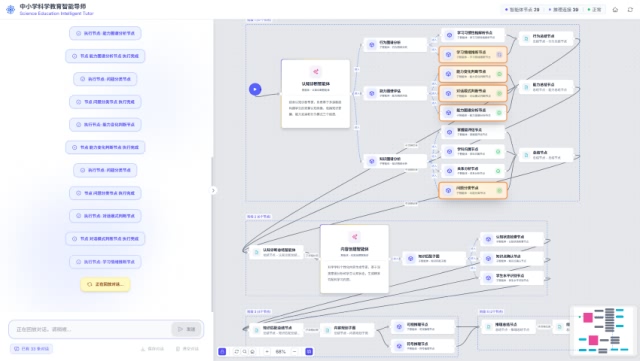
Task: Click the chat message input field
Action: click(x=90, y=329)
